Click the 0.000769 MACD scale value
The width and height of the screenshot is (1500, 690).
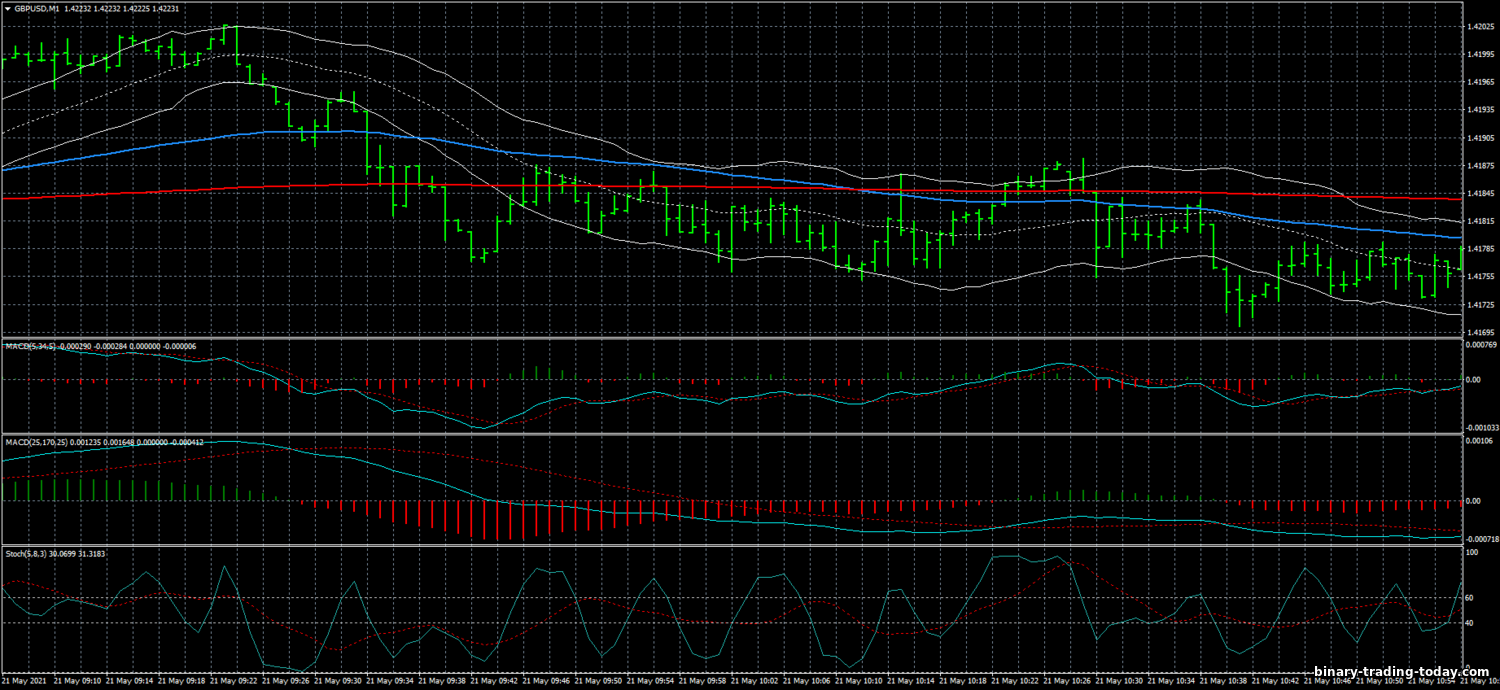pyautogui.click(x=1481, y=345)
